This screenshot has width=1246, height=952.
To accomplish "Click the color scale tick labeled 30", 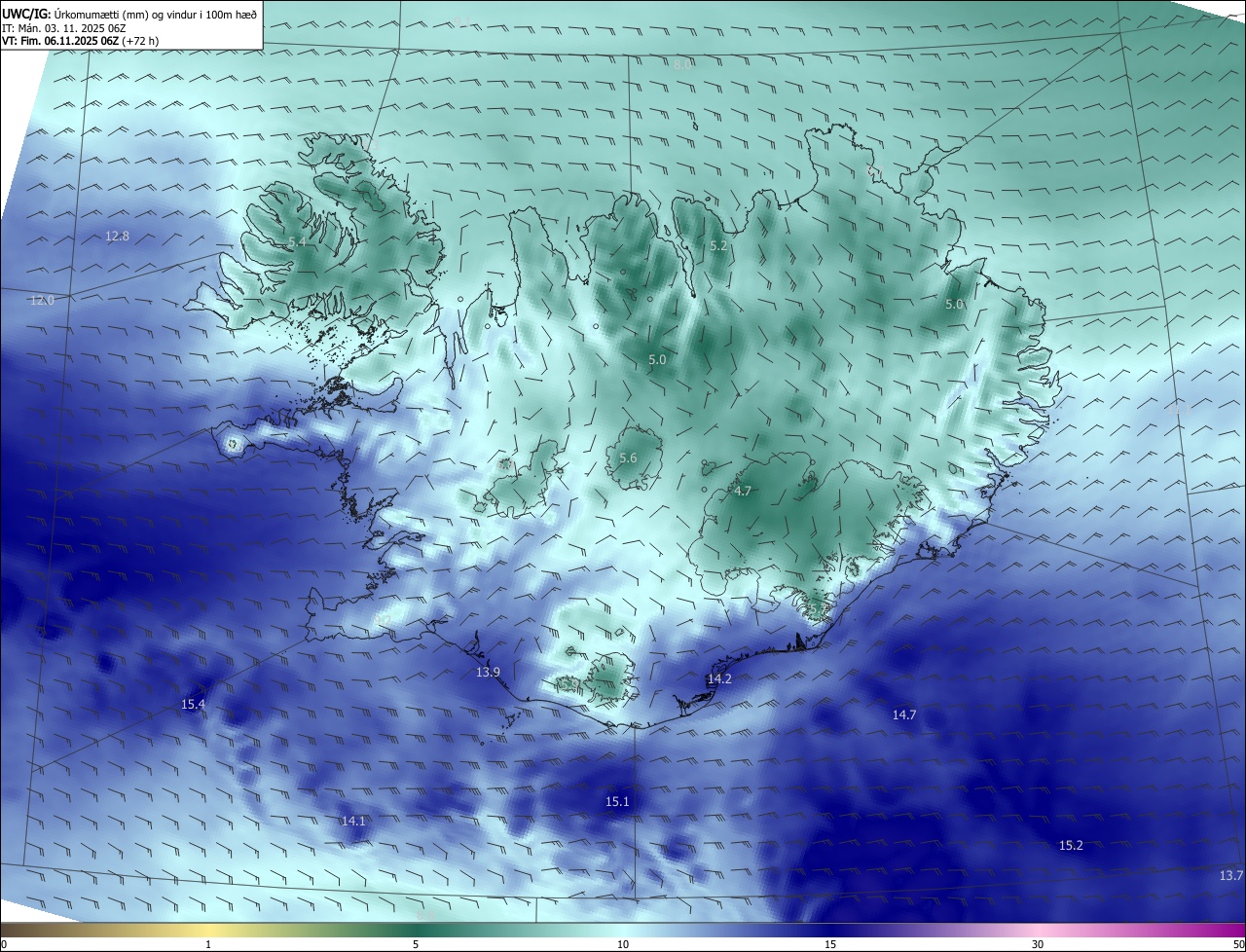I will (1038, 944).
